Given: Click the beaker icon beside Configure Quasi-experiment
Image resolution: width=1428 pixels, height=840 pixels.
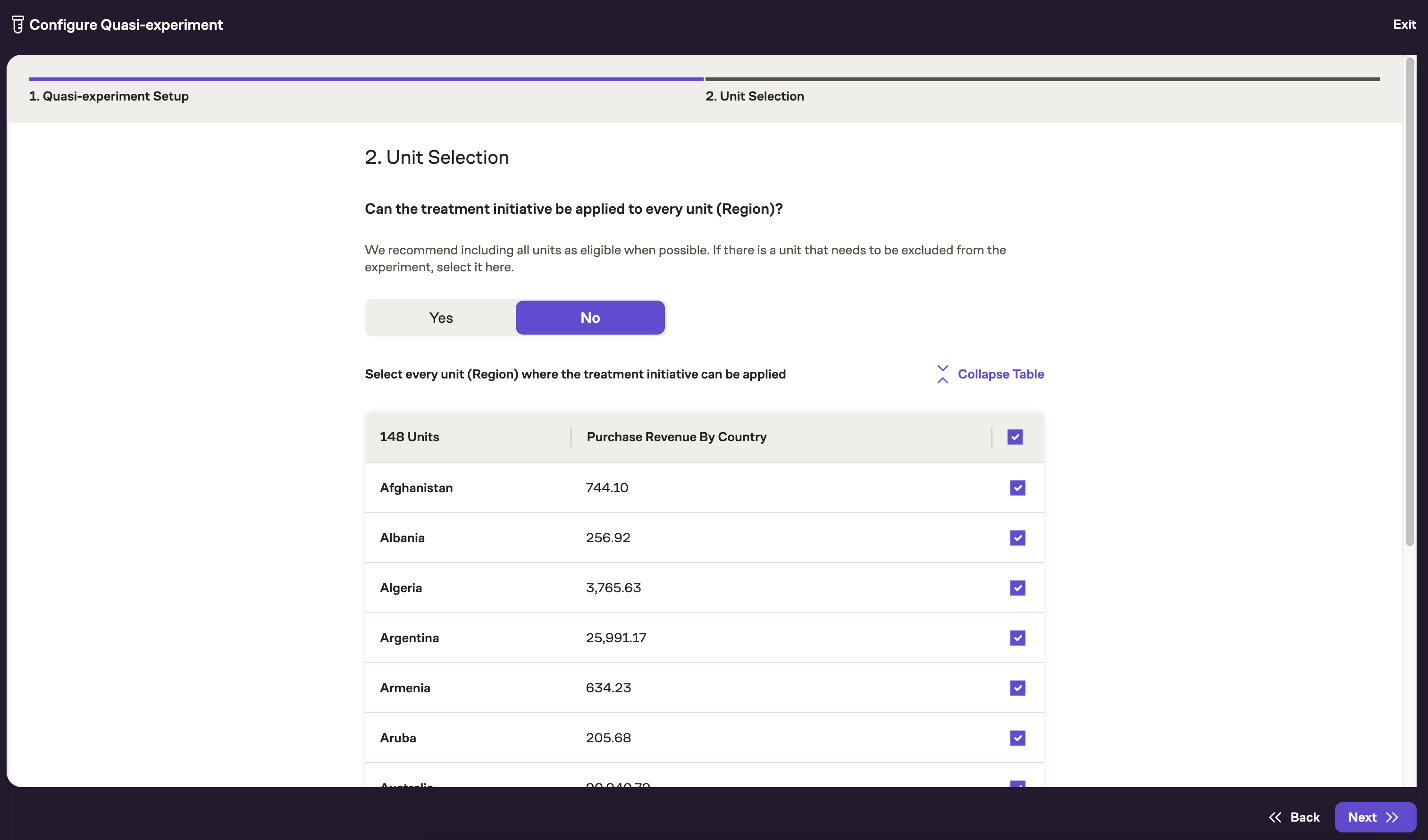Looking at the screenshot, I should coord(17,25).
